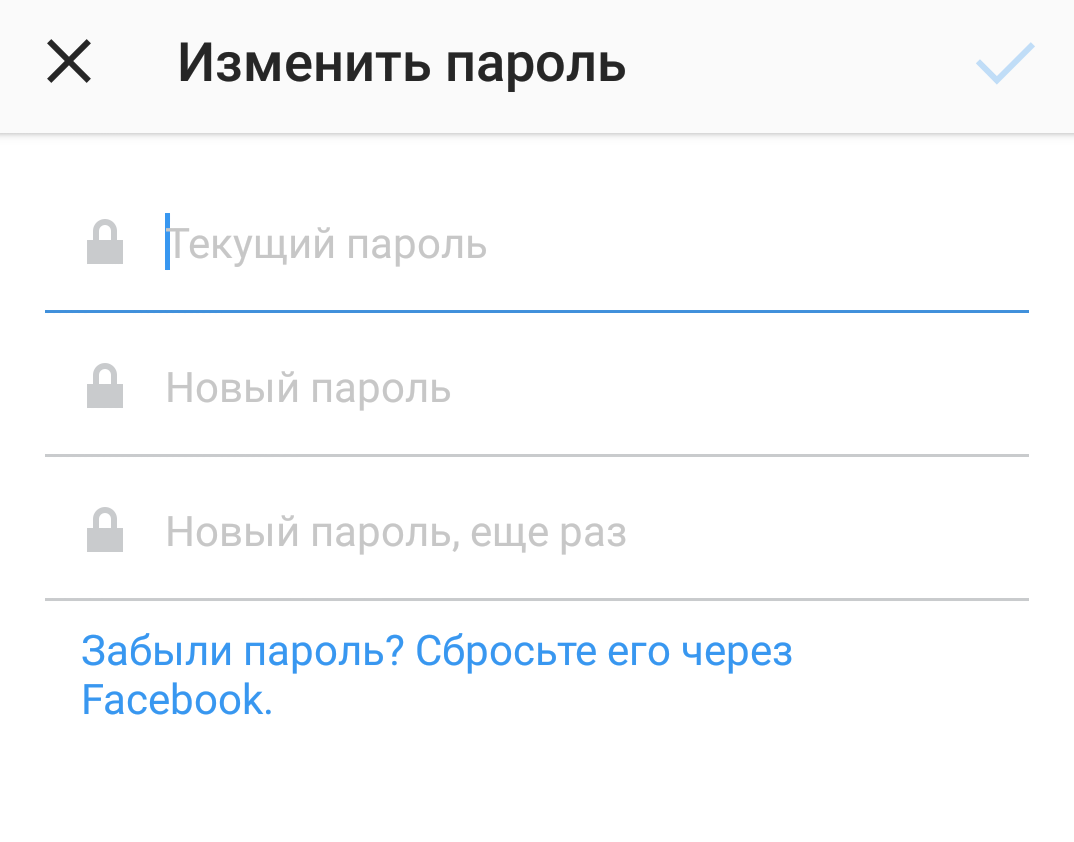Tap the Новый пароль, еще раз placeholder text

[x=396, y=533]
